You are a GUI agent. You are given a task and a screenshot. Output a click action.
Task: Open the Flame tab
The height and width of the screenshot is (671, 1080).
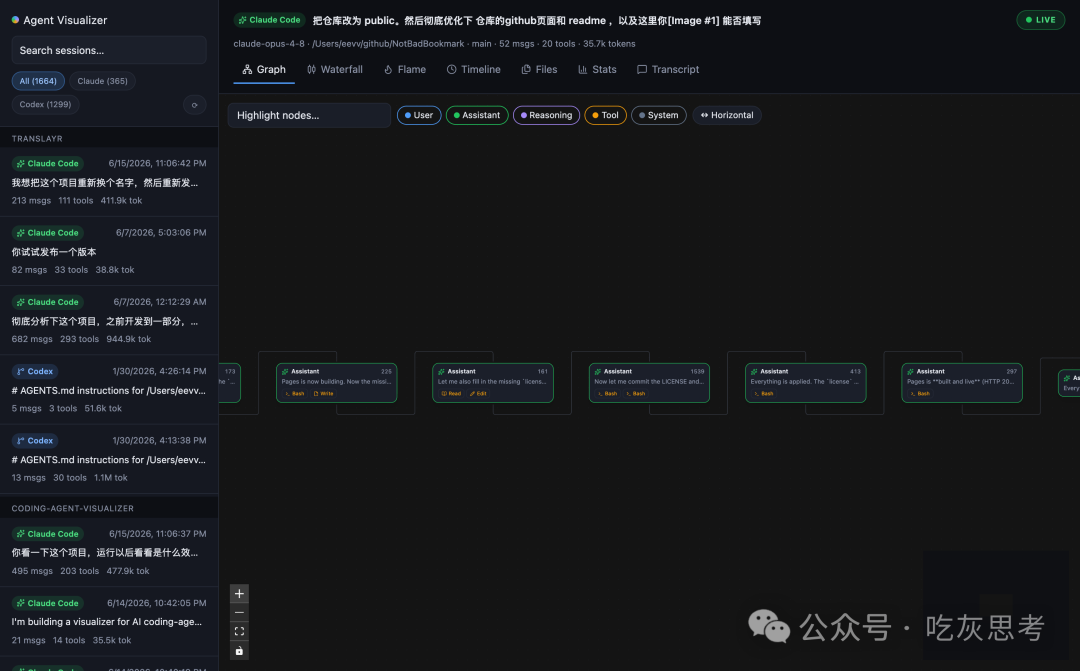click(x=405, y=70)
